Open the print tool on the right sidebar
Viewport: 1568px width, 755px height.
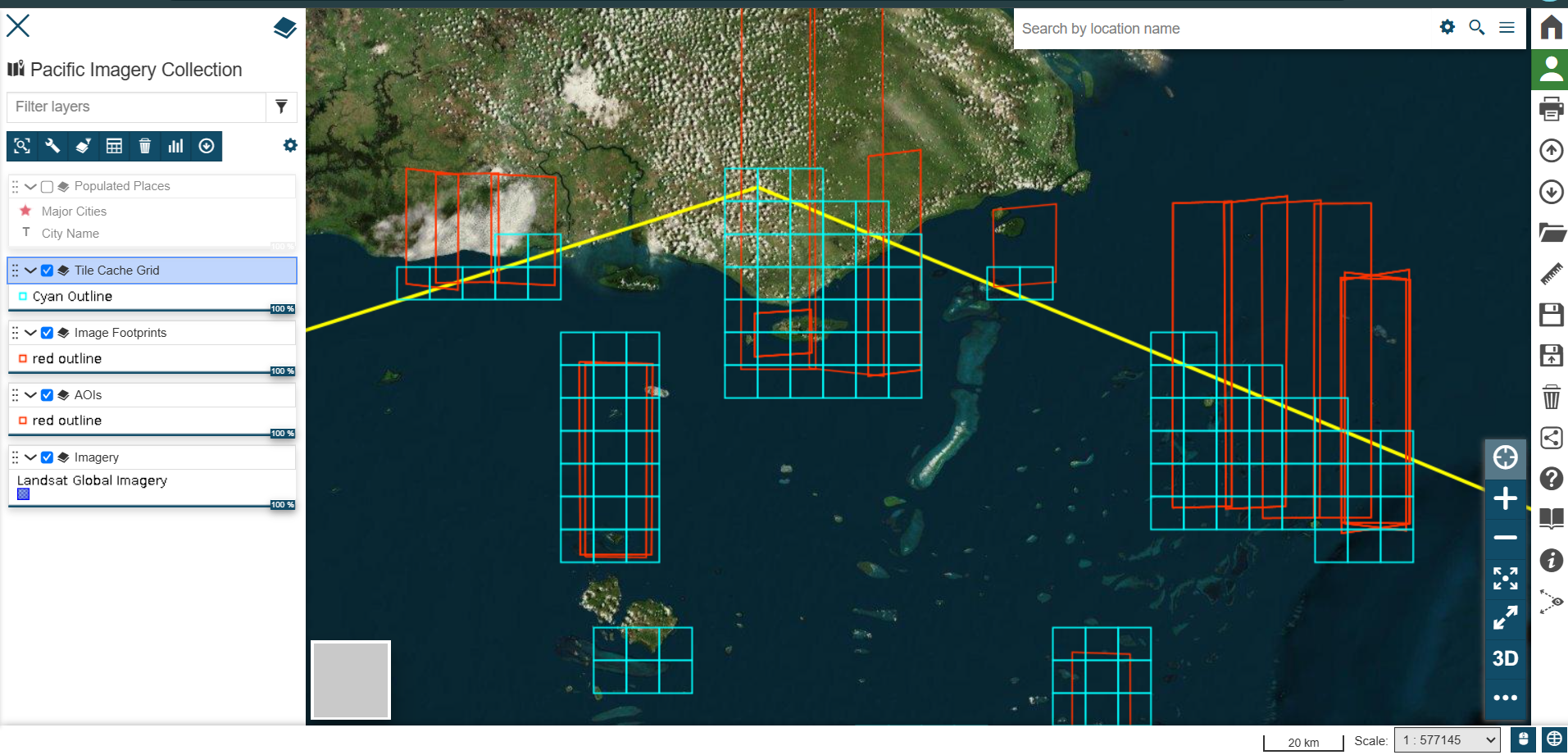pos(1550,108)
